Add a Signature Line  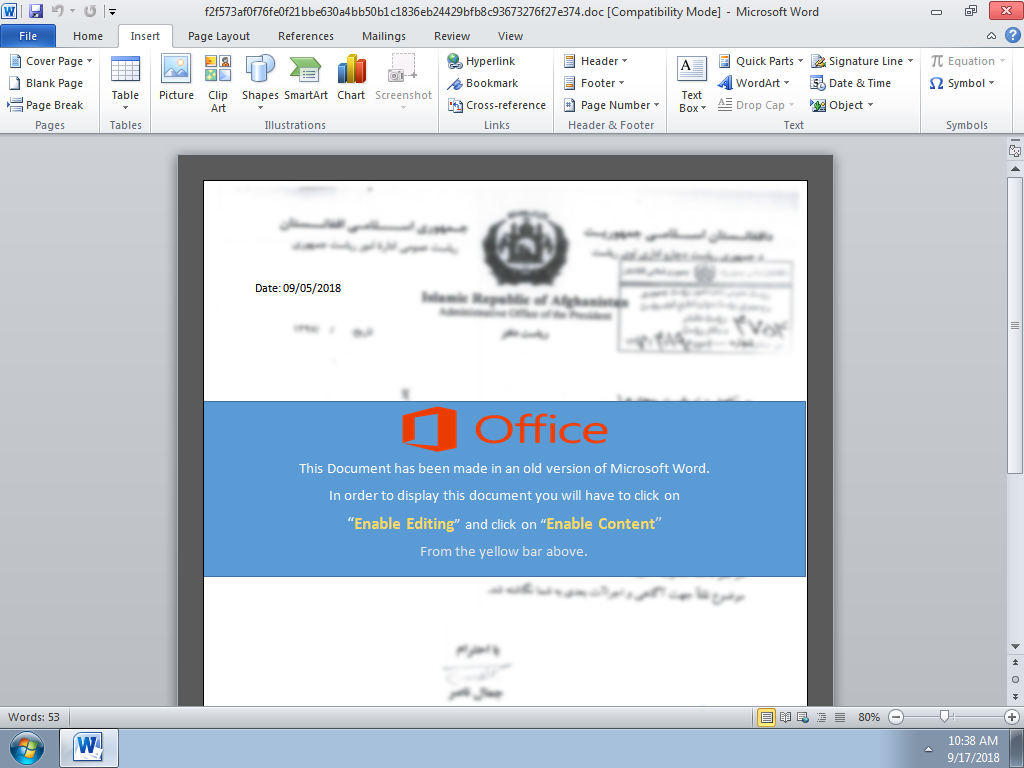point(862,61)
